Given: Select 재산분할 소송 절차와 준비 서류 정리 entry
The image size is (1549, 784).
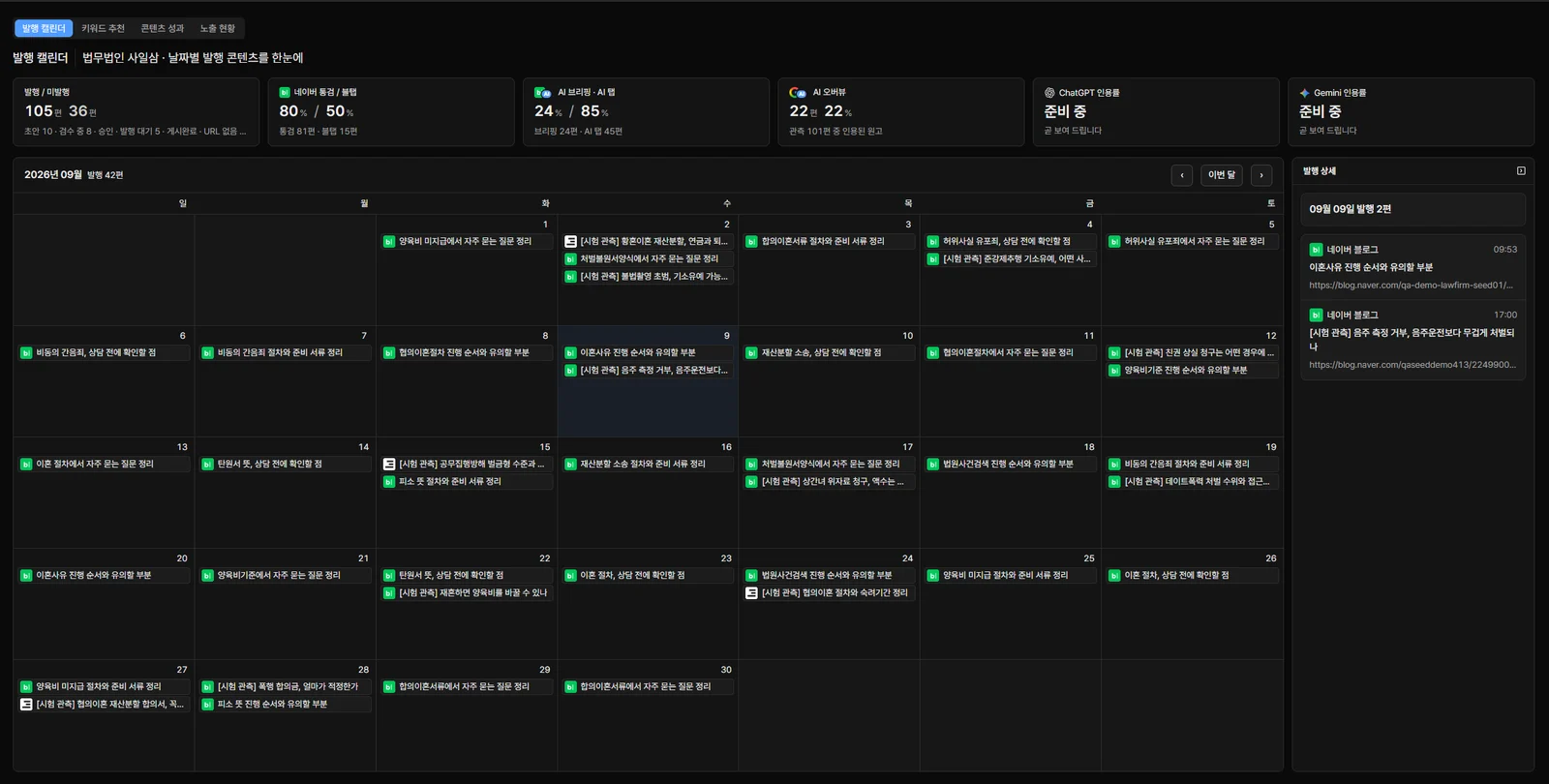Looking at the screenshot, I should pos(647,464).
